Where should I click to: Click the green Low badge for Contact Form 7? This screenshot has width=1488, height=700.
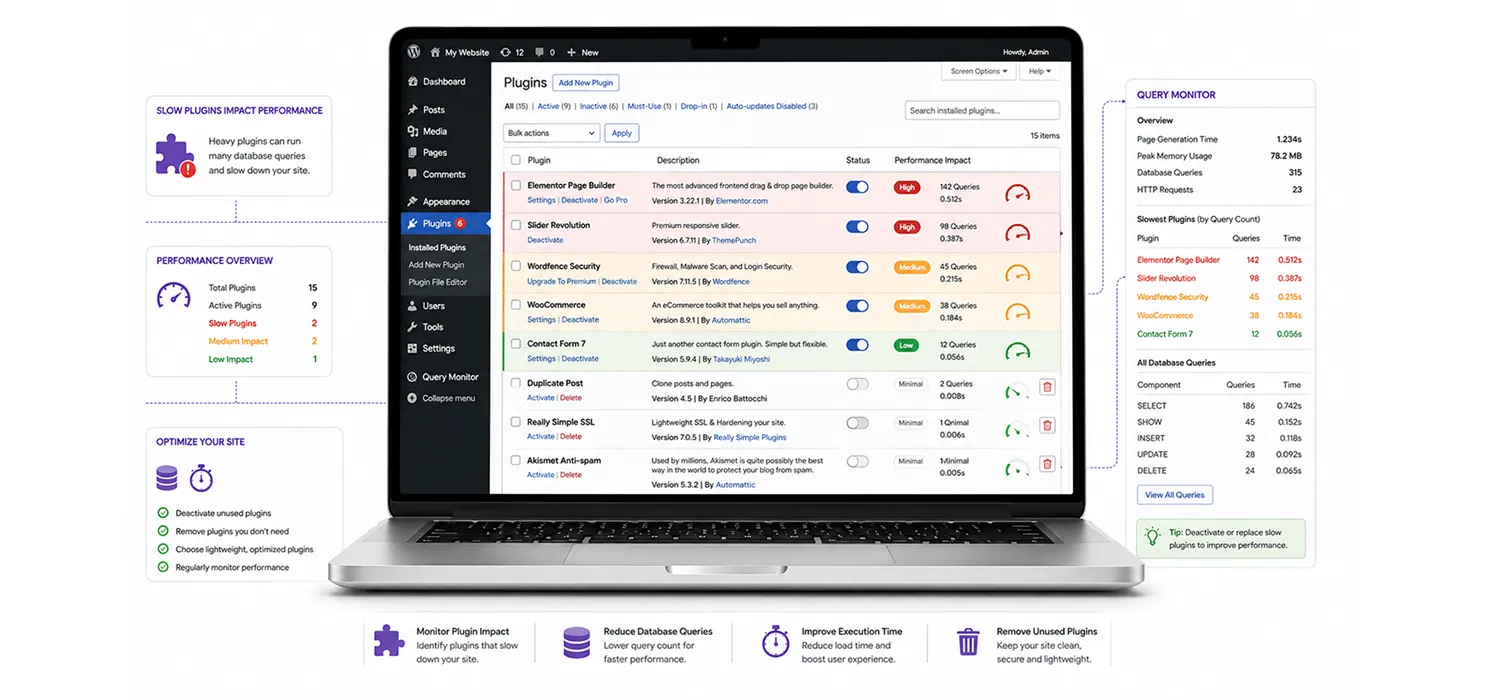906,345
